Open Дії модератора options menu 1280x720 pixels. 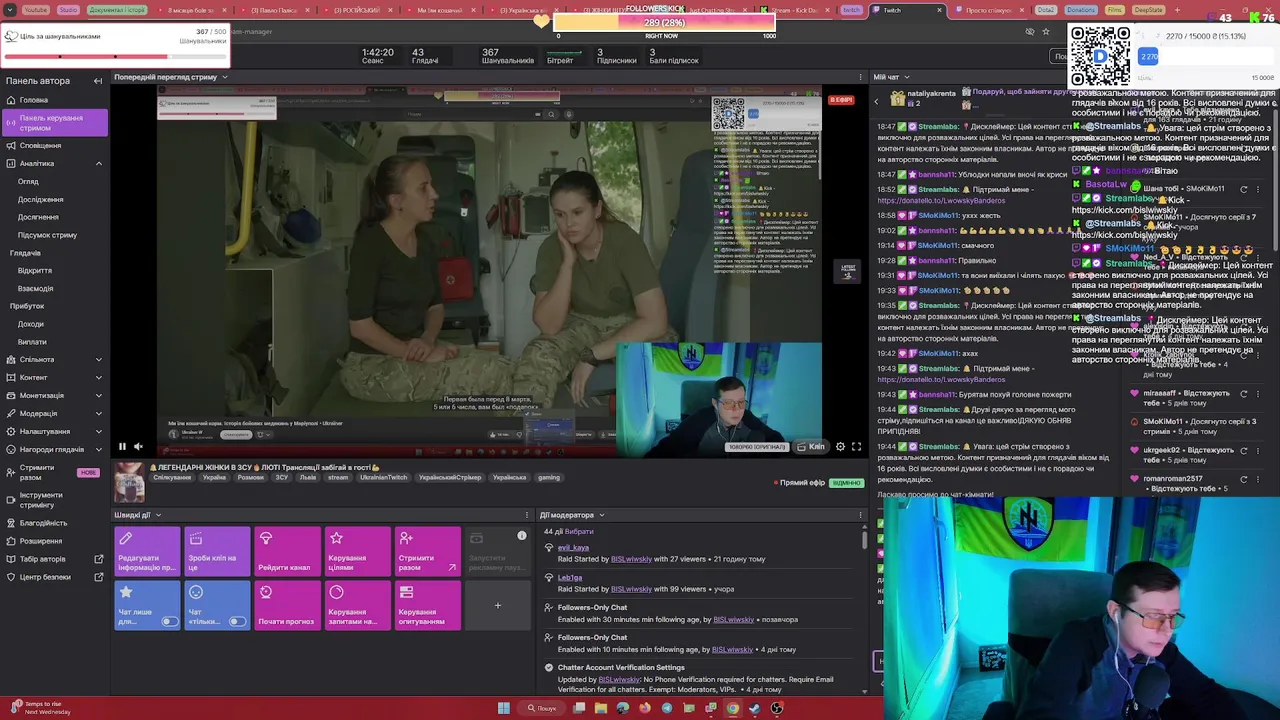pyautogui.click(x=861, y=515)
